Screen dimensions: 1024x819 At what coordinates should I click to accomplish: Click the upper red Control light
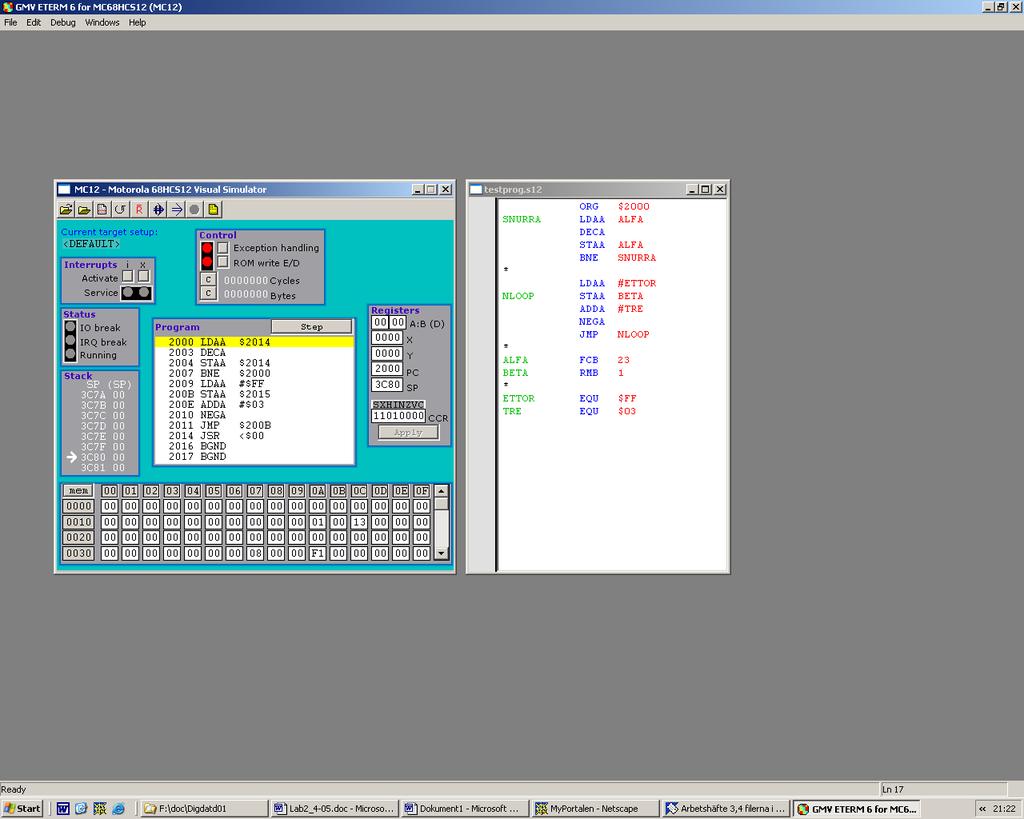coord(207,248)
